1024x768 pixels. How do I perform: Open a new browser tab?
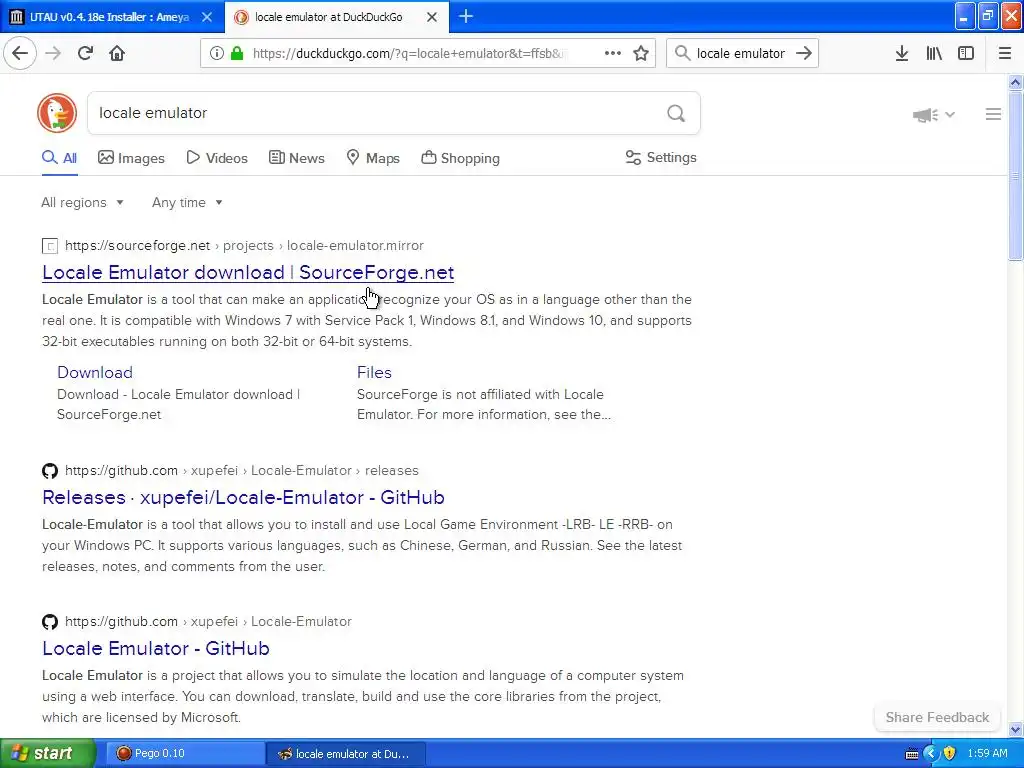tap(466, 17)
